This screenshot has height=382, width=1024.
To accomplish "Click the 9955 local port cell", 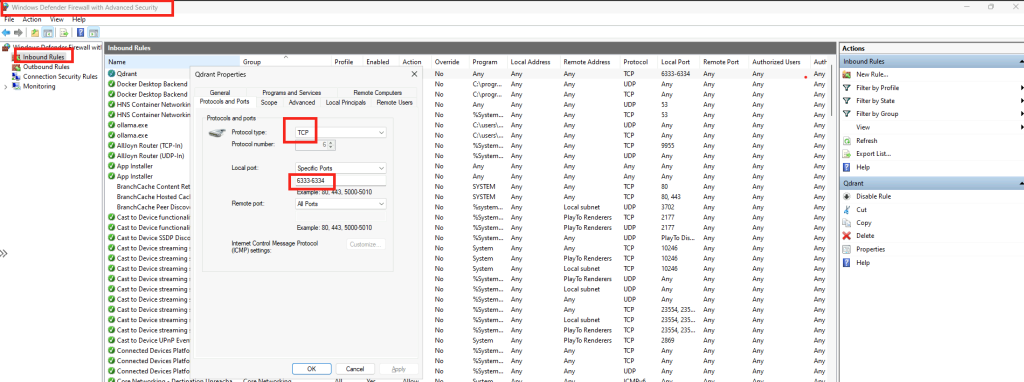I will [x=668, y=146].
